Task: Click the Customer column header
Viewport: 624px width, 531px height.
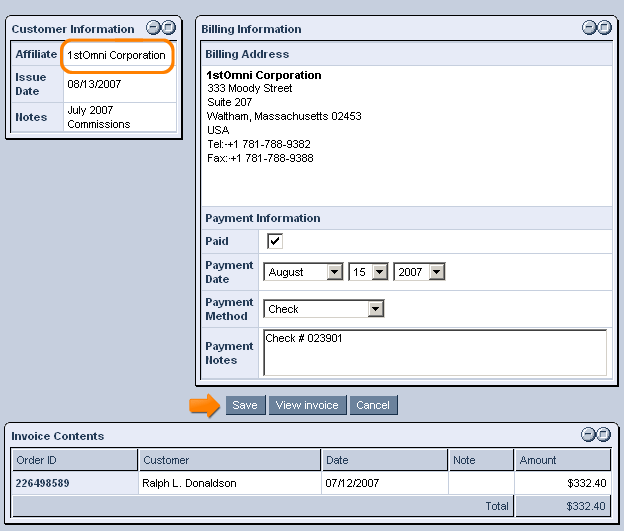Action: click(229, 460)
